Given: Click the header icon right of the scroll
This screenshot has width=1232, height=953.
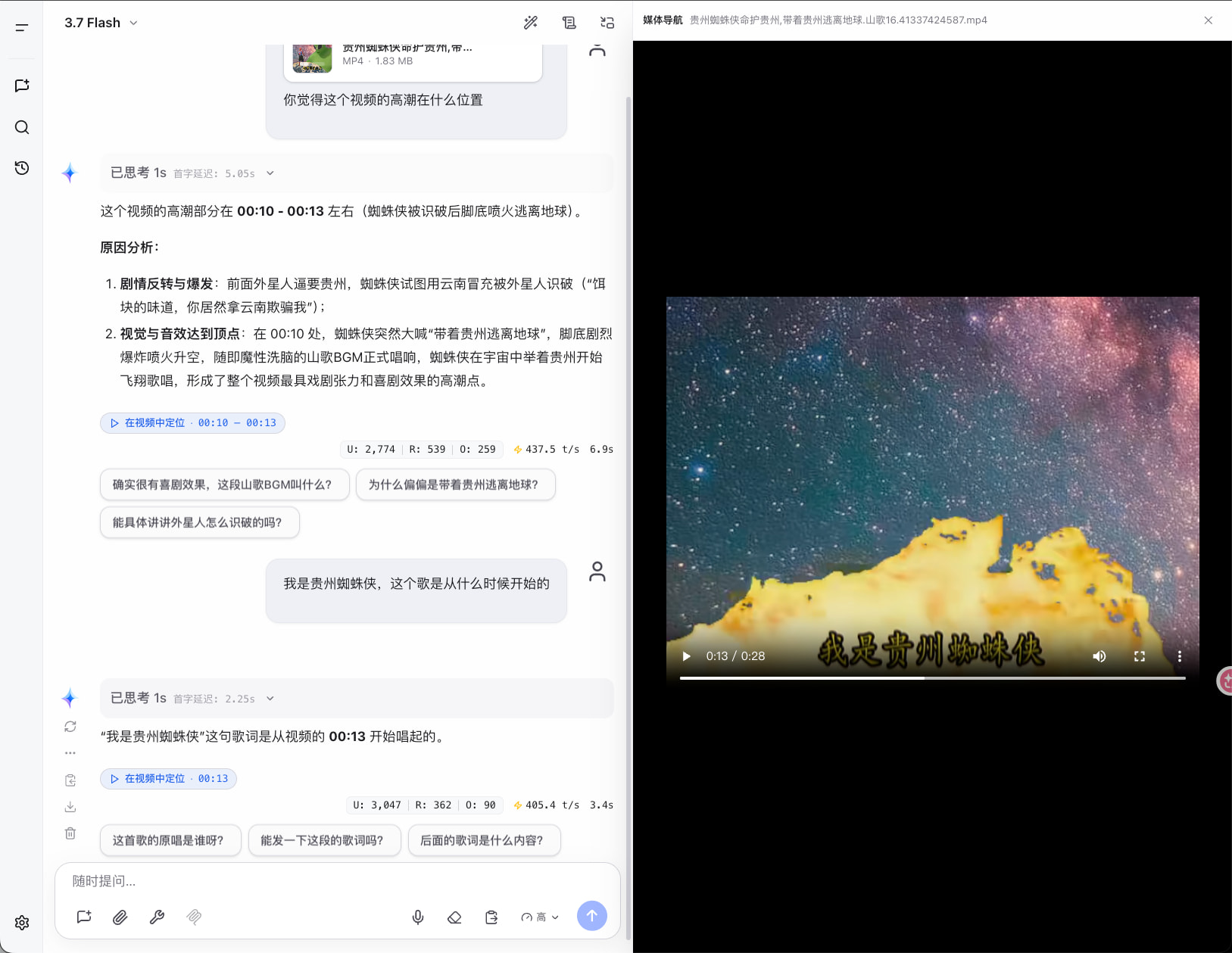Looking at the screenshot, I should pos(607,23).
